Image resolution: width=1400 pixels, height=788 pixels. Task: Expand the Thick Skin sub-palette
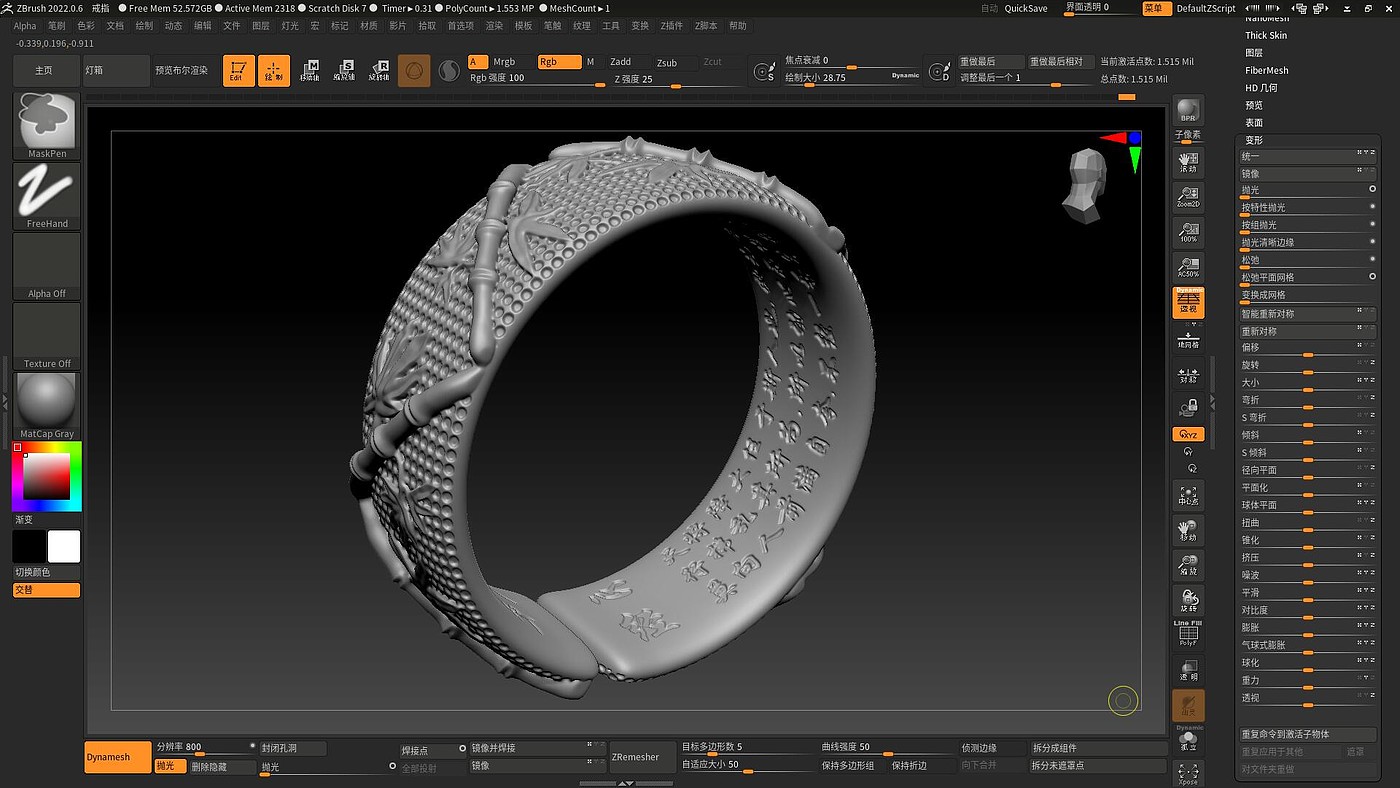[1266, 35]
